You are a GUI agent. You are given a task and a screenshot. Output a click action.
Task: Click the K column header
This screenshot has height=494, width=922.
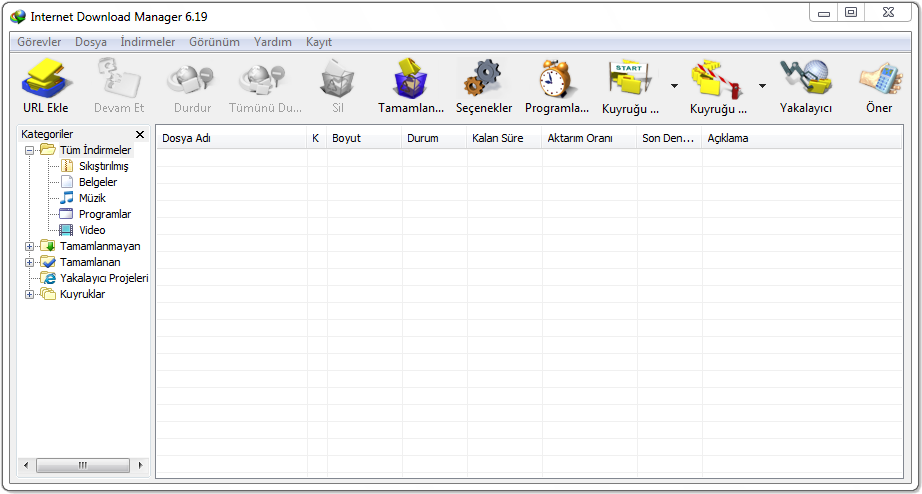coord(317,139)
